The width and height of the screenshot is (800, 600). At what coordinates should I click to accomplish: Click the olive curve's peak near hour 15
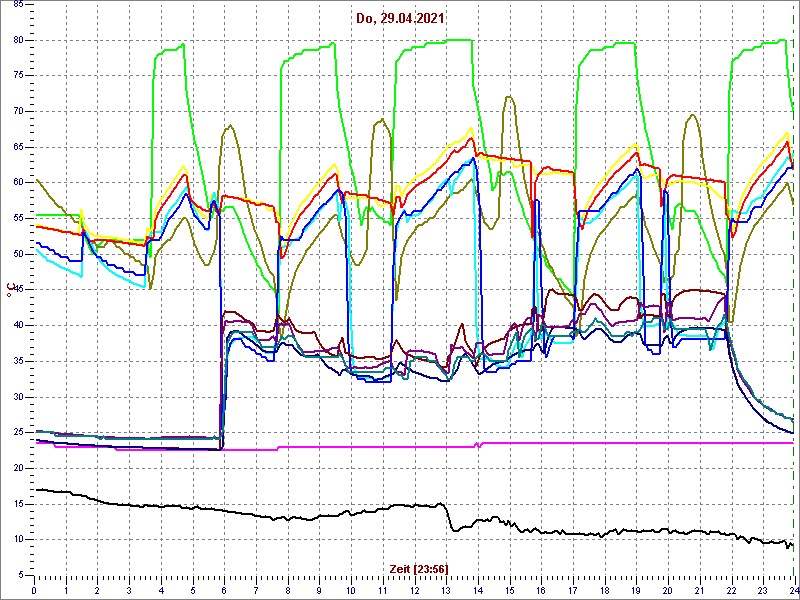(509, 97)
